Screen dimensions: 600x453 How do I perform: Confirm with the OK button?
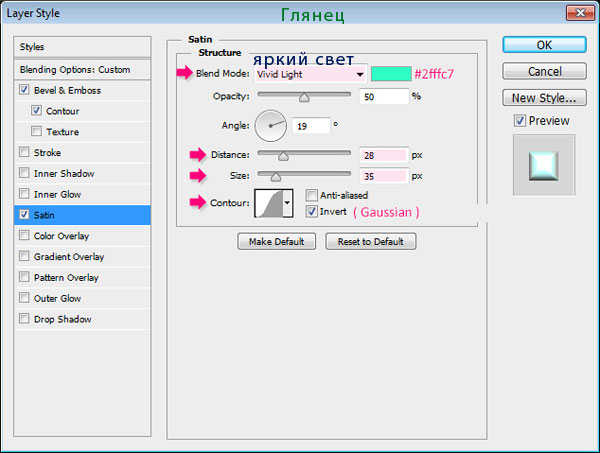[544, 45]
